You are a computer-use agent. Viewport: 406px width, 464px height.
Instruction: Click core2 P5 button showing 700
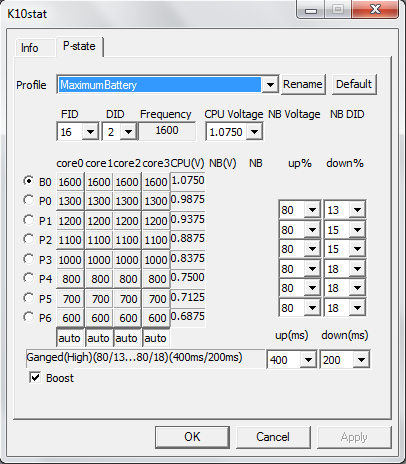tap(127, 299)
